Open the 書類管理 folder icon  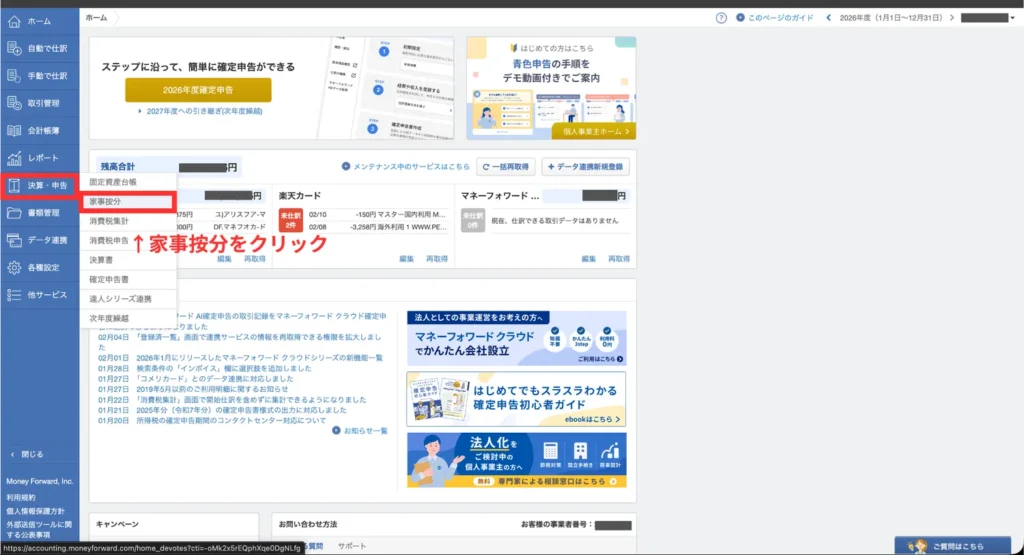pyautogui.click(x=14, y=213)
